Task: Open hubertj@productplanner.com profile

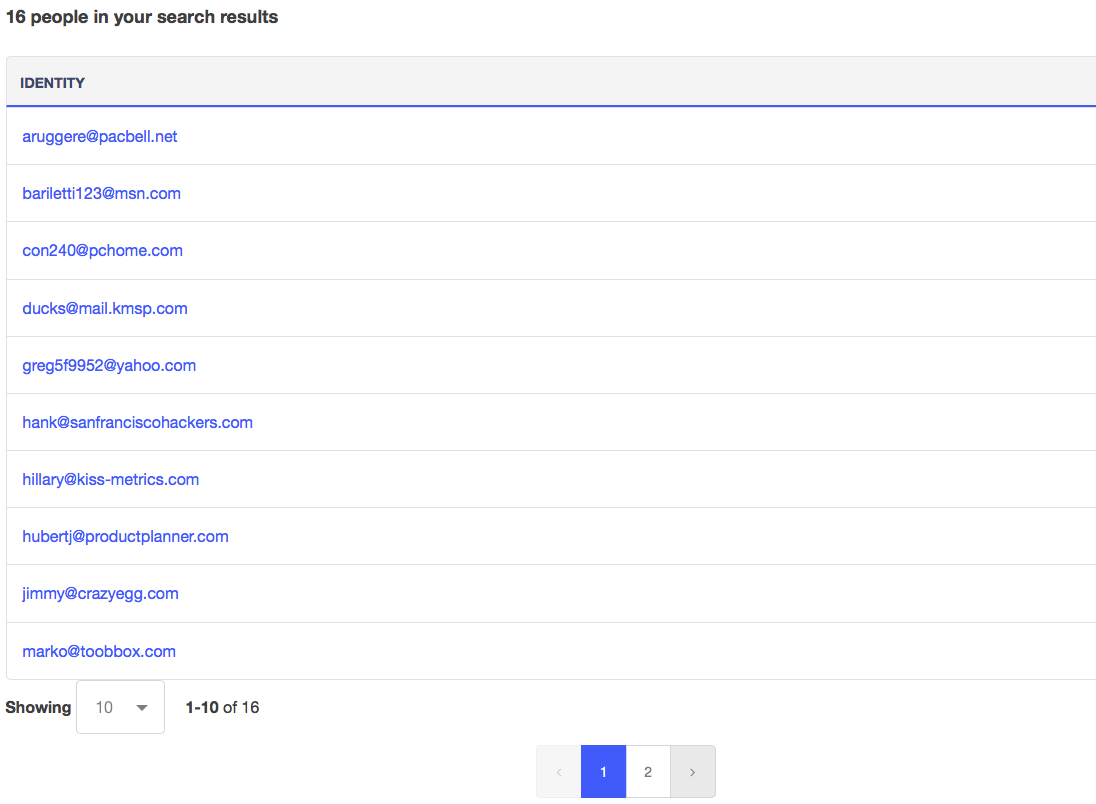Action: pos(125,536)
